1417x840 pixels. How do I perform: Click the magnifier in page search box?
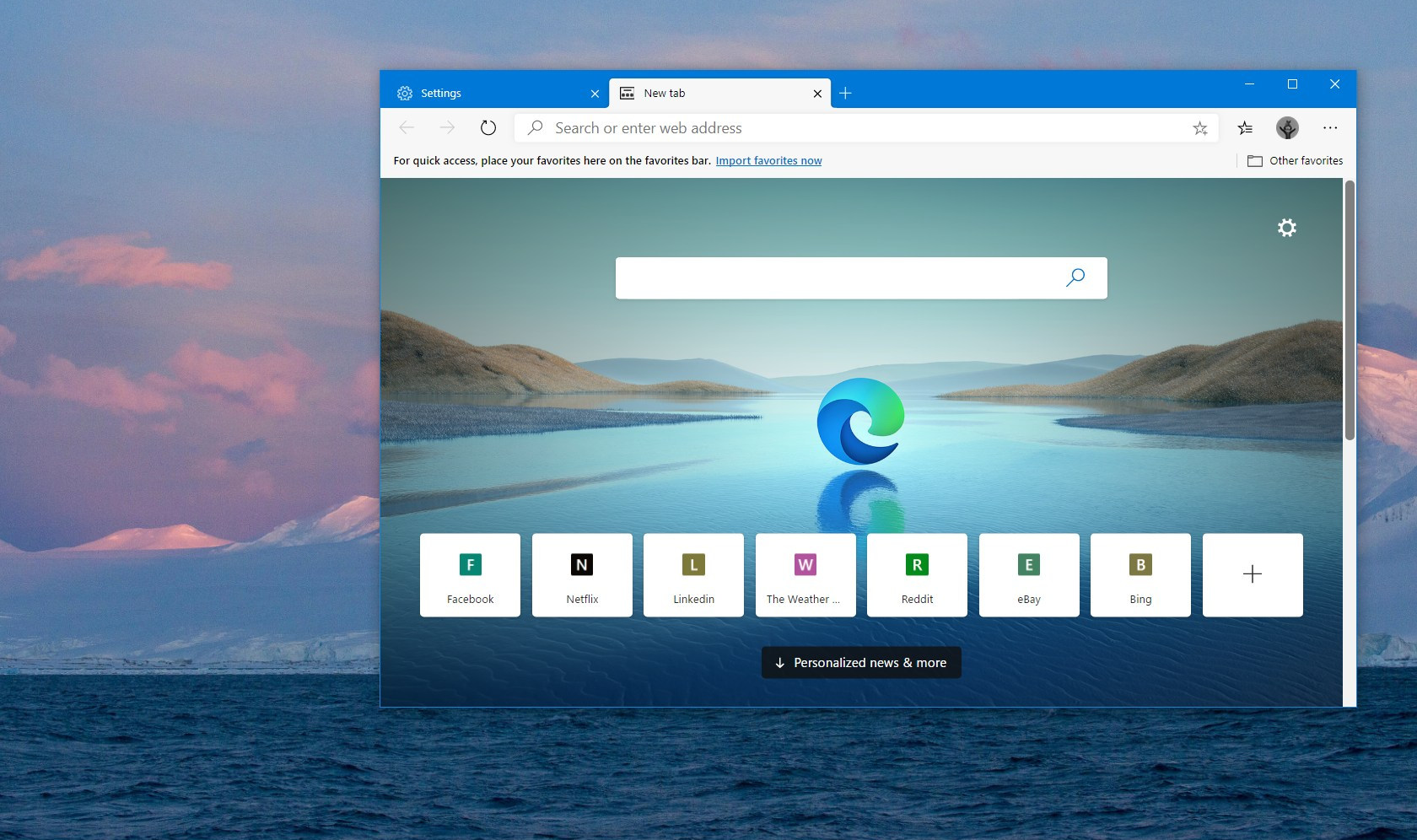1075,277
